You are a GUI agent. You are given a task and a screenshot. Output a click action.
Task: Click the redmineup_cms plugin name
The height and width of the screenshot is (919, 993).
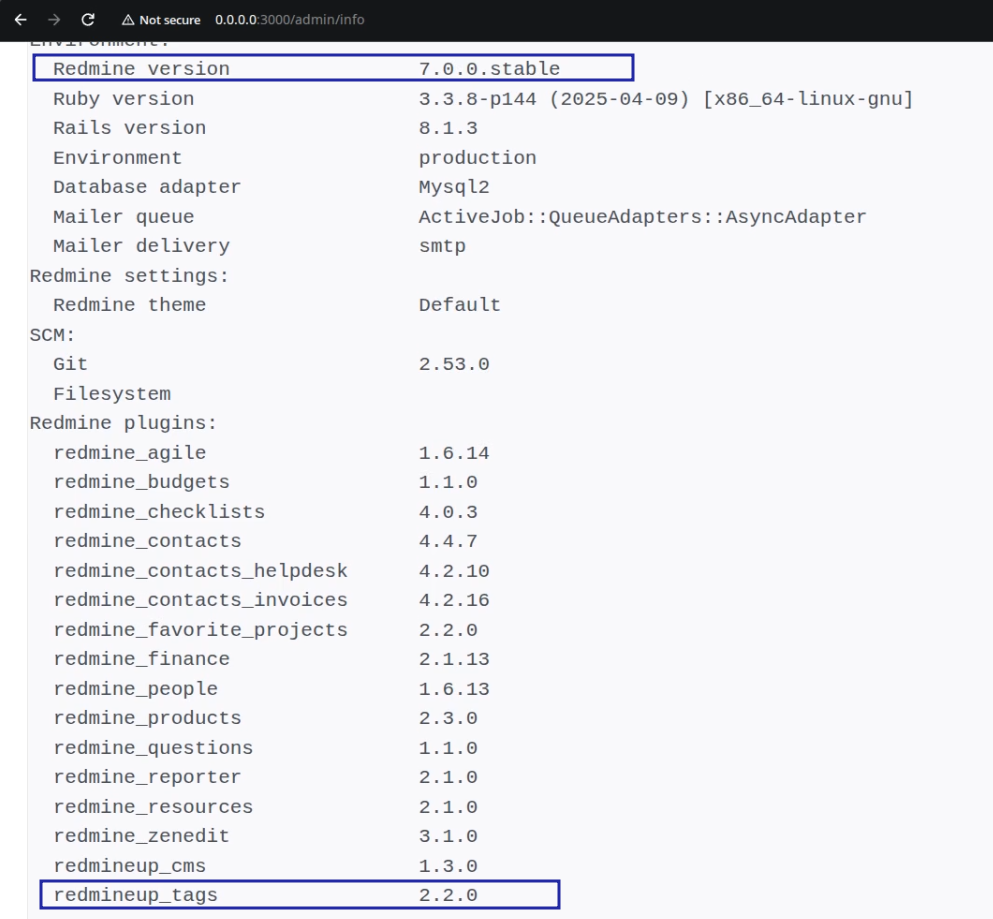point(129,866)
